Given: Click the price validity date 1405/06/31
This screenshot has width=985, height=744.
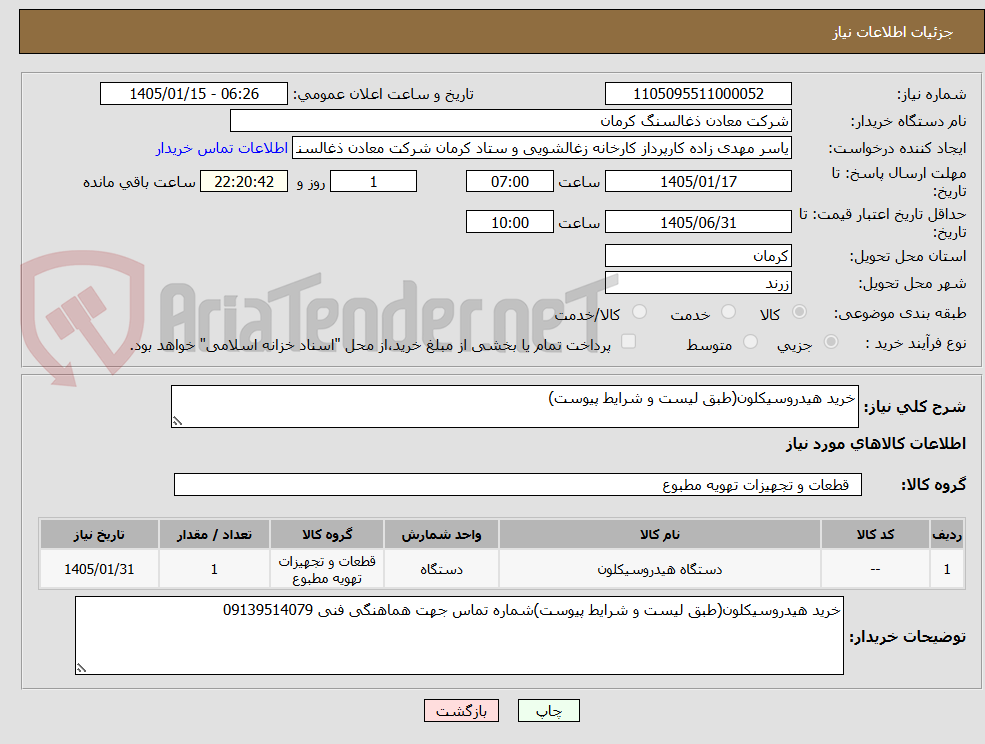Looking at the screenshot, I should coord(698,222).
